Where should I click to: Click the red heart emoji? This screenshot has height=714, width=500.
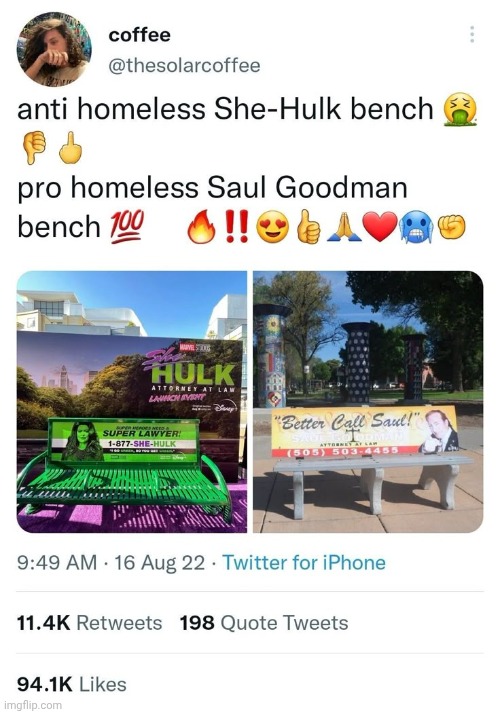(x=382, y=227)
